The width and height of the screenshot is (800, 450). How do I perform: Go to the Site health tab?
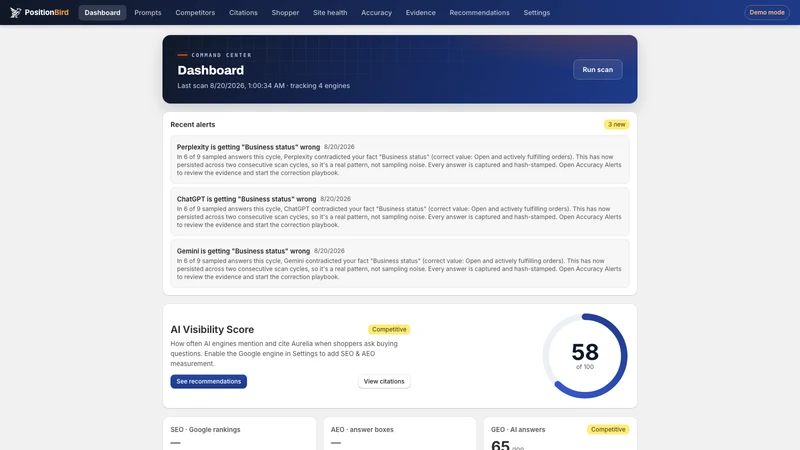[330, 12]
